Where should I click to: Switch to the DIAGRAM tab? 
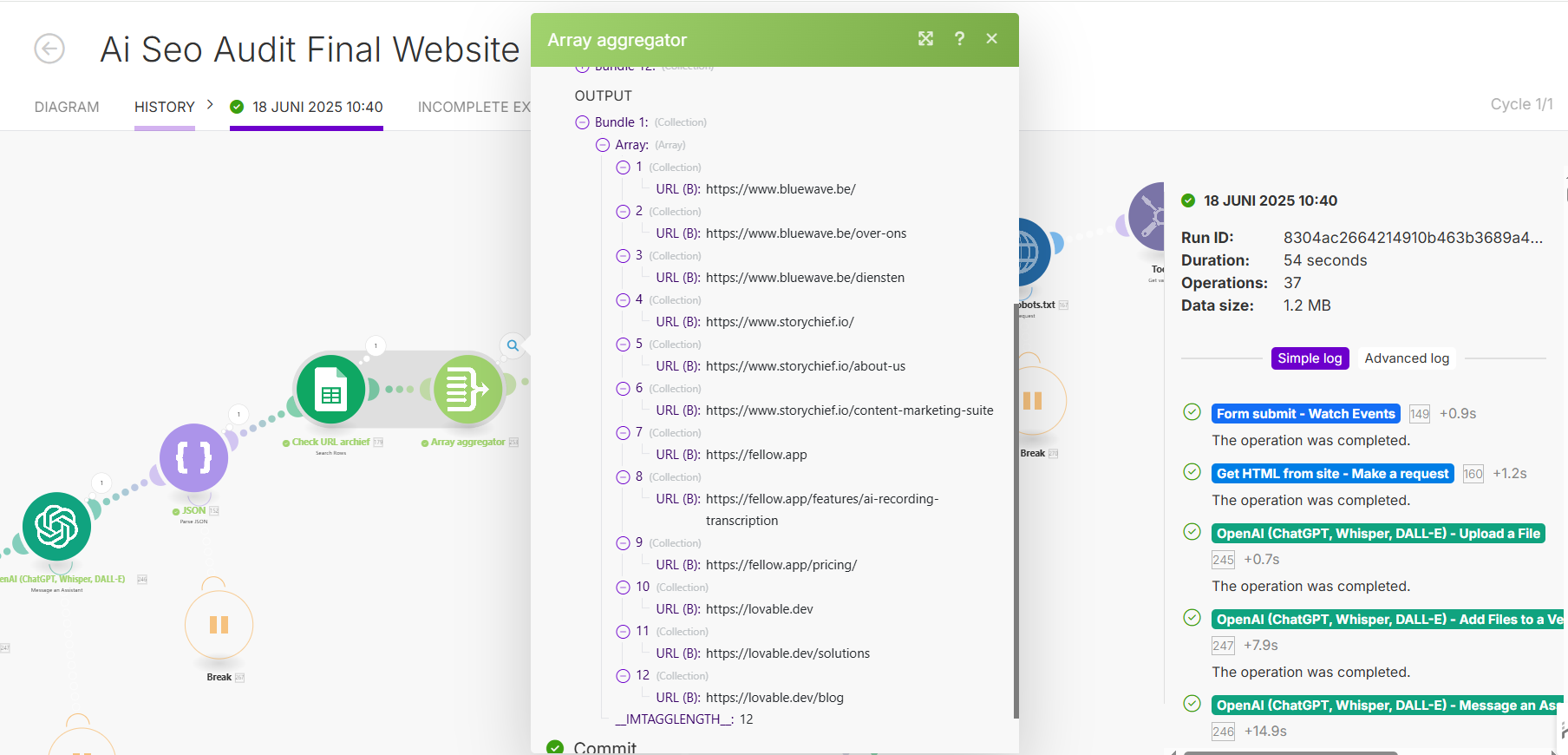click(x=67, y=107)
